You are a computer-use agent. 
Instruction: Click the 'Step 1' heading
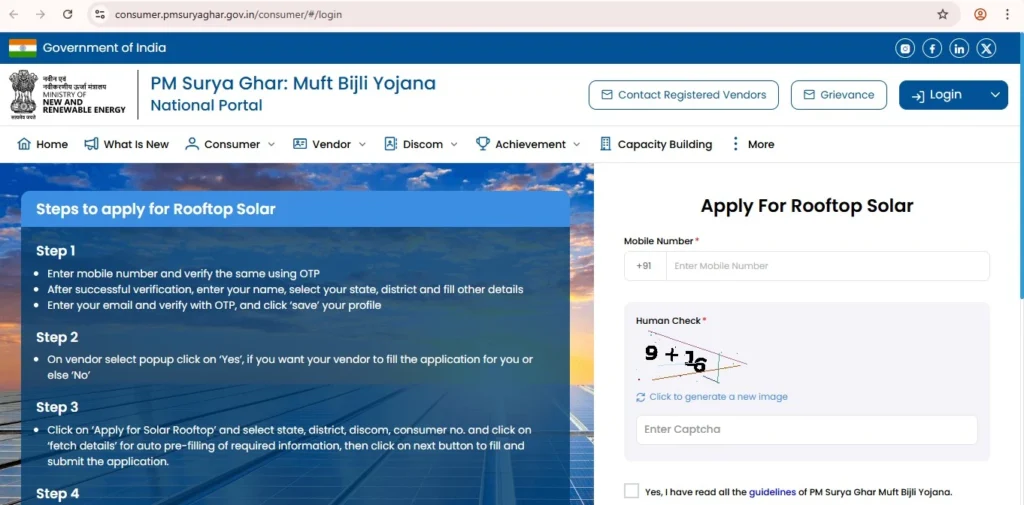56,251
